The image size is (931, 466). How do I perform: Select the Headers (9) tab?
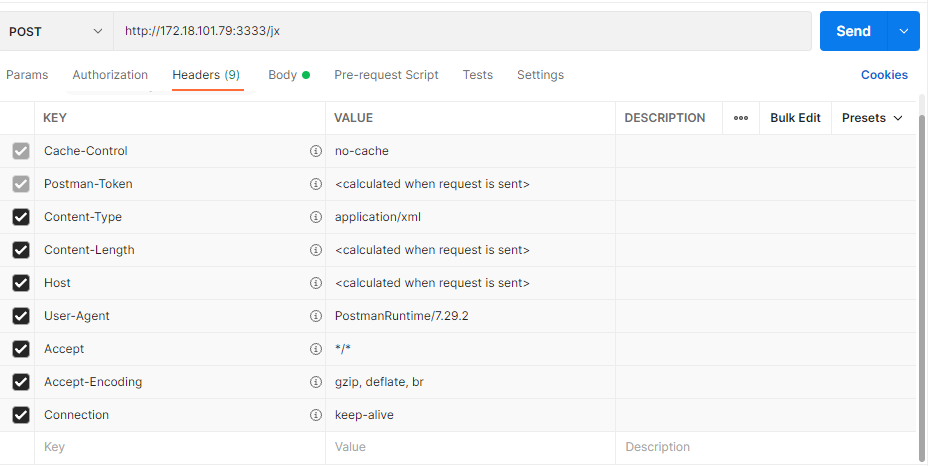pyautogui.click(x=206, y=75)
